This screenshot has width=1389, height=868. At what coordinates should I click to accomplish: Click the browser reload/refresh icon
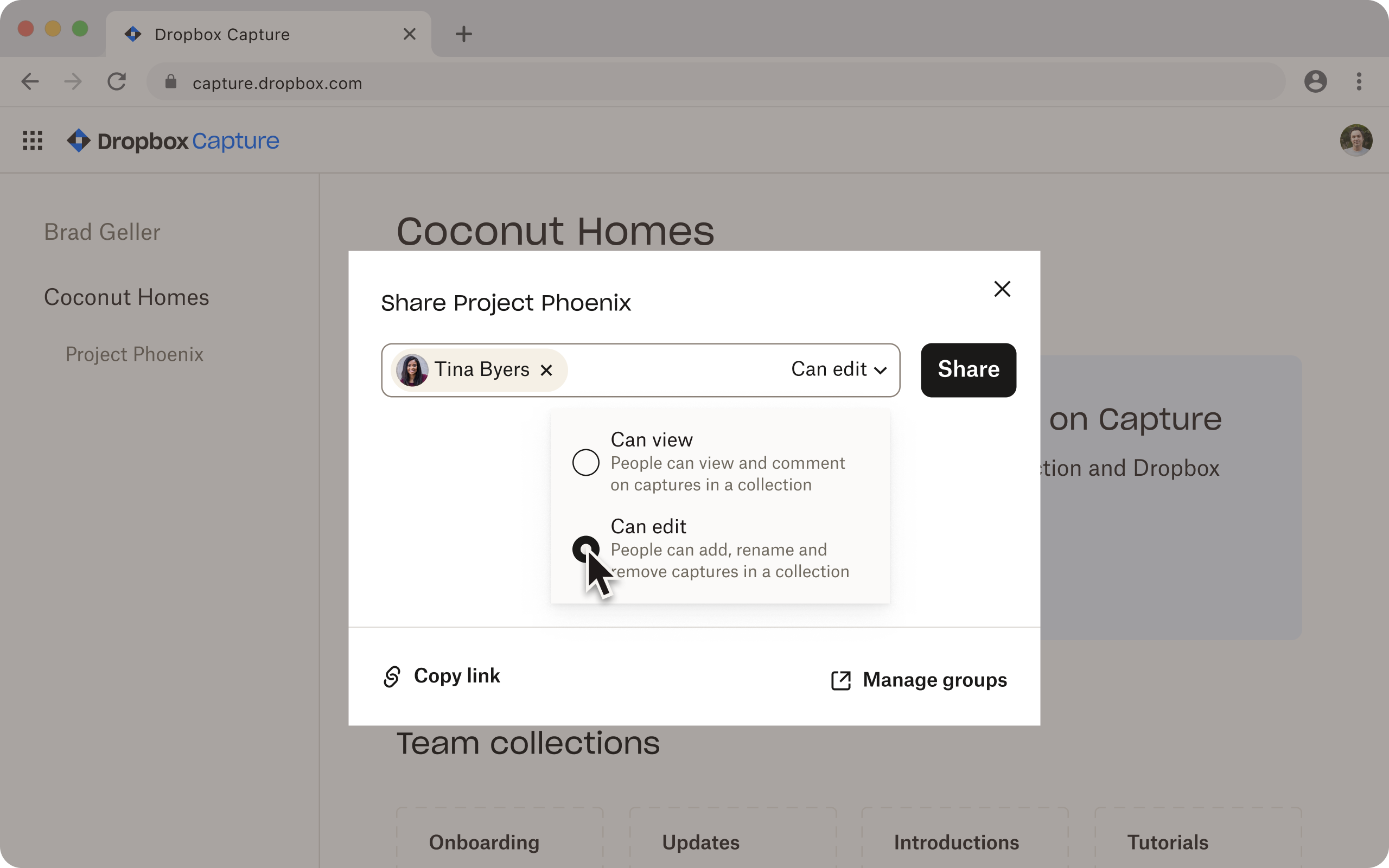[x=117, y=82]
